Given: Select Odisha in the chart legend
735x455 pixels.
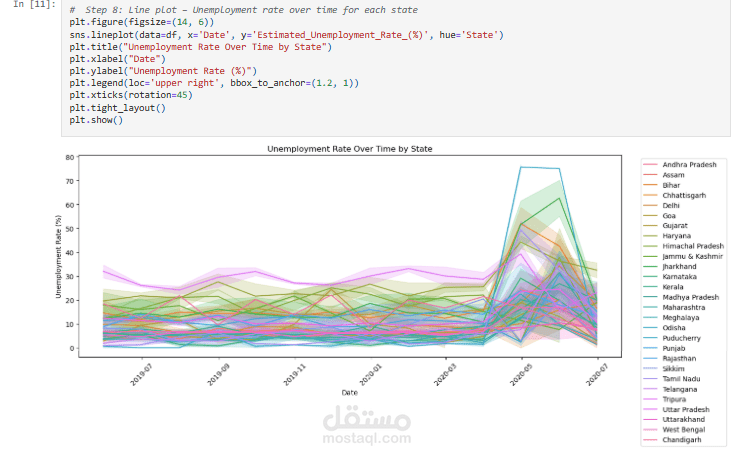Looking at the screenshot, I should coord(674,328).
